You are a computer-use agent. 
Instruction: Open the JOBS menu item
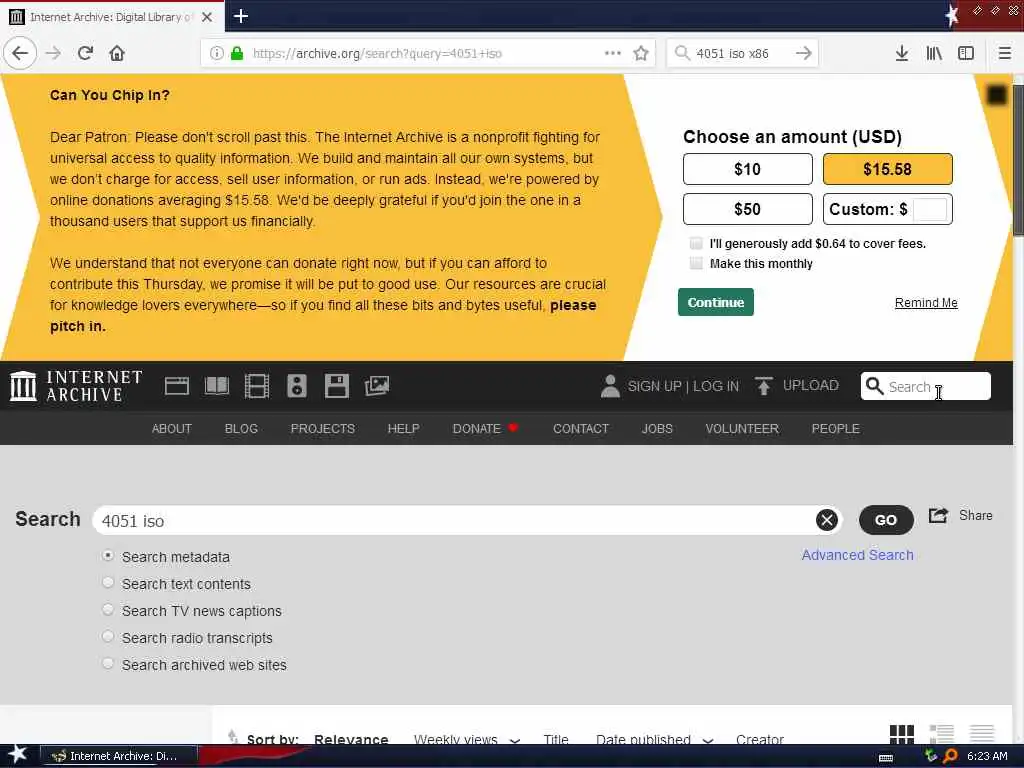point(657,428)
